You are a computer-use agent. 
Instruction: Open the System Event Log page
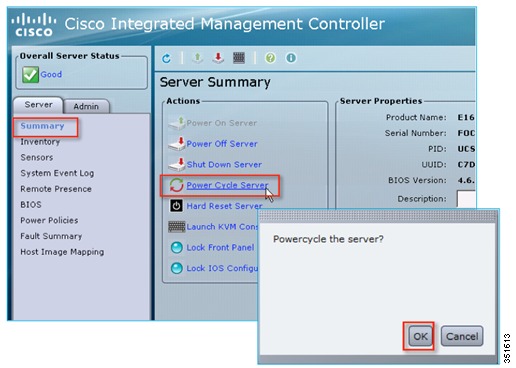57,173
